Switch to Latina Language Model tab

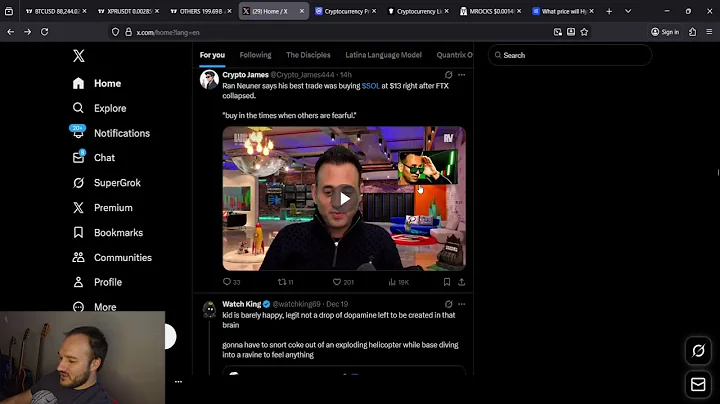coord(383,55)
